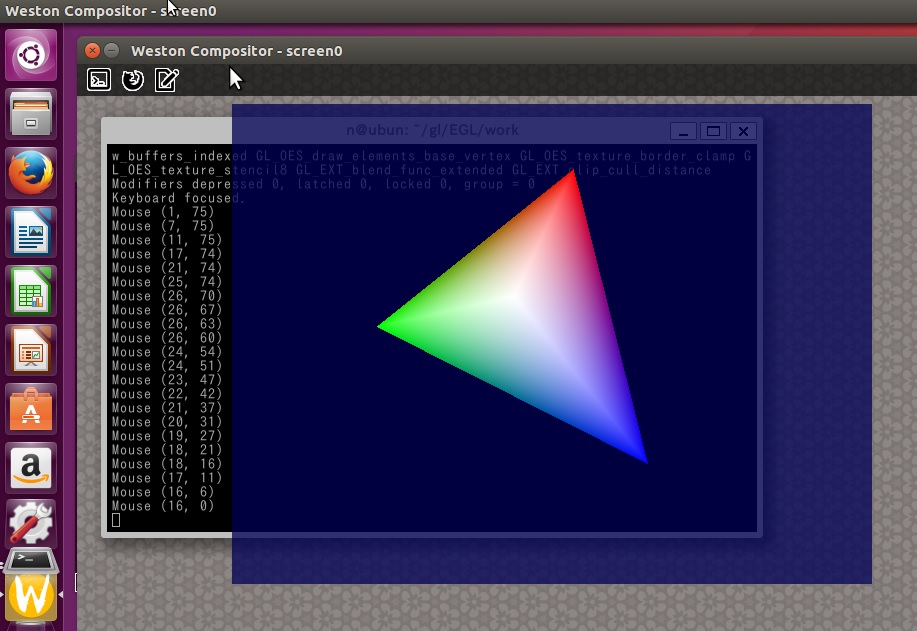
Task: Open LibreOffice Writer from the dock
Action: [32, 233]
